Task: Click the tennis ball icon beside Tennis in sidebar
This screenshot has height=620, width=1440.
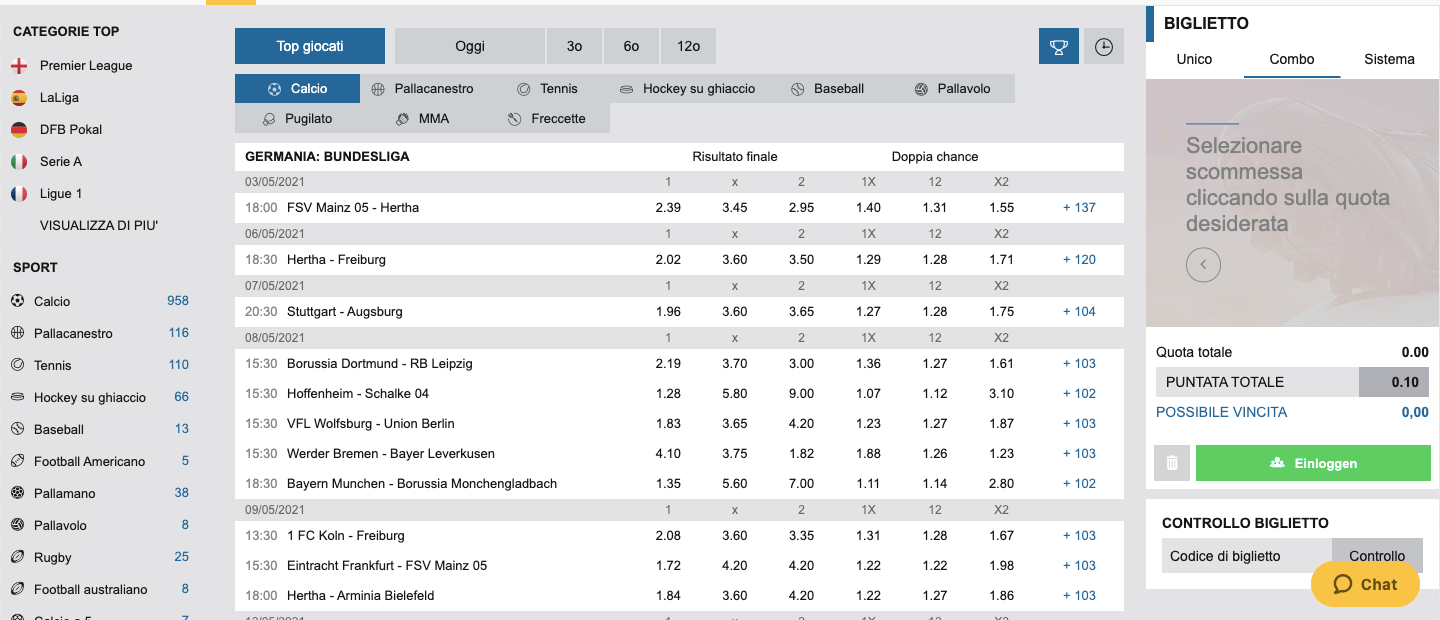Action: tap(17, 365)
